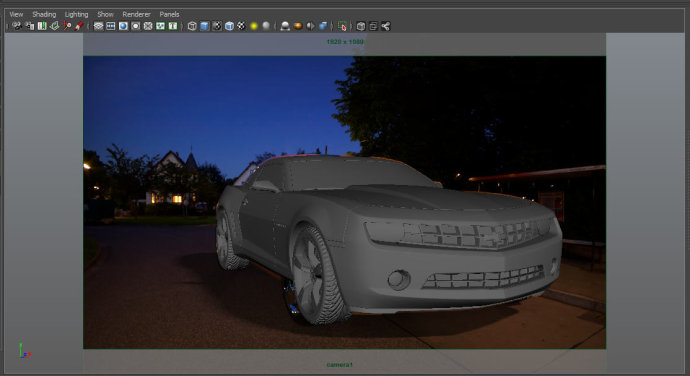Screen dimensions: 690x376
Task: Click the Use Default Material icon
Action: 217,26
